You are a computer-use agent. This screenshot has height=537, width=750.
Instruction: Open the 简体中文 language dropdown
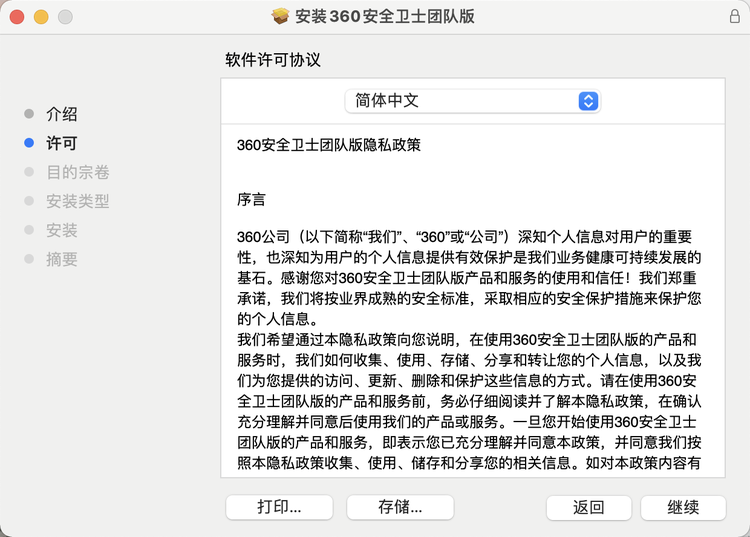tap(473, 101)
